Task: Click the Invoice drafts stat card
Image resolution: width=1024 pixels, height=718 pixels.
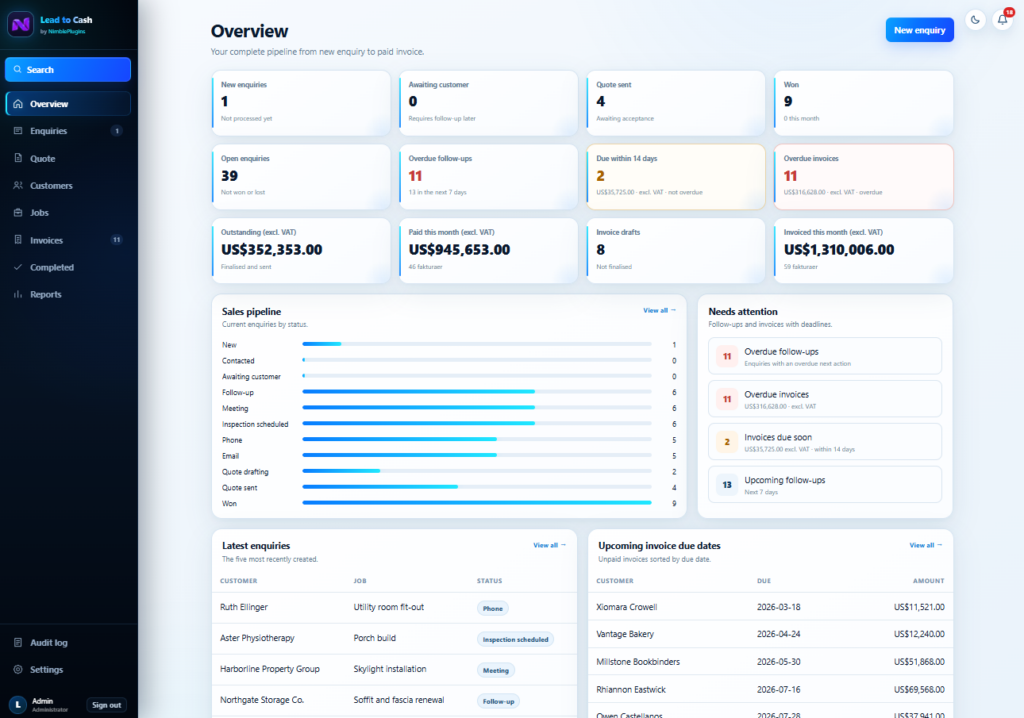Action: tap(676, 251)
